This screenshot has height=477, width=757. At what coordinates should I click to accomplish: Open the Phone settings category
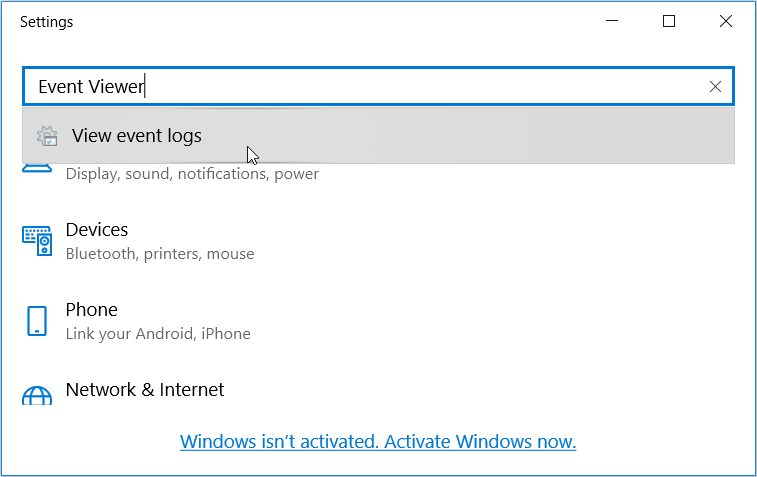coord(91,310)
